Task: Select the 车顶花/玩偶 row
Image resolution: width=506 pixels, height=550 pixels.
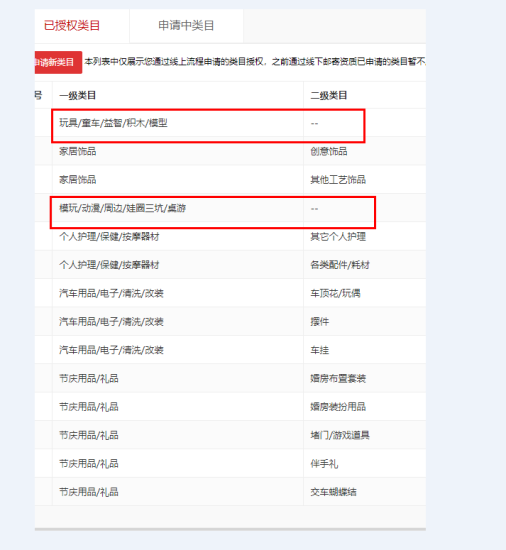Action: point(230,293)
